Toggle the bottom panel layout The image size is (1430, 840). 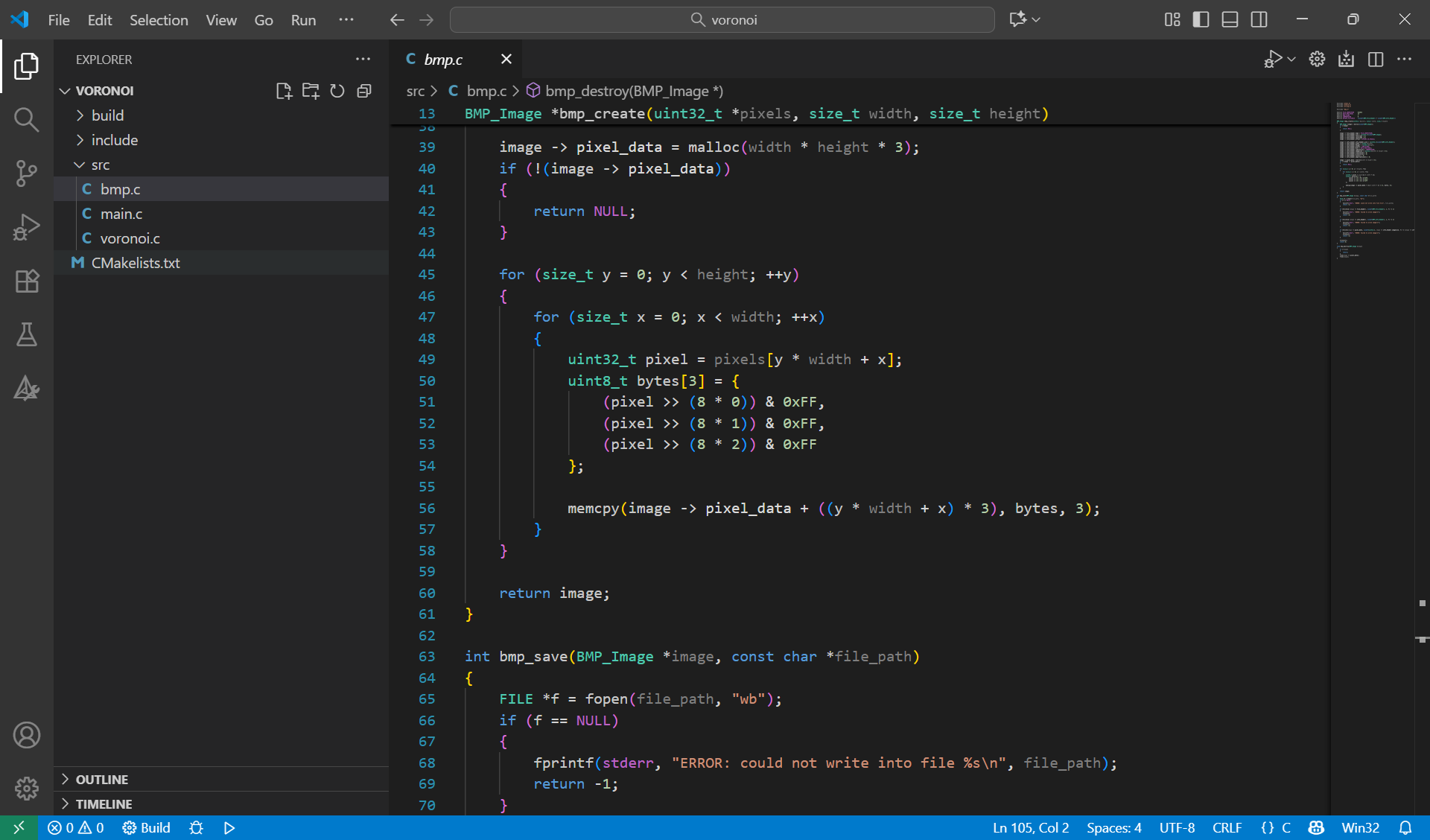click(x=1230, y=19)
